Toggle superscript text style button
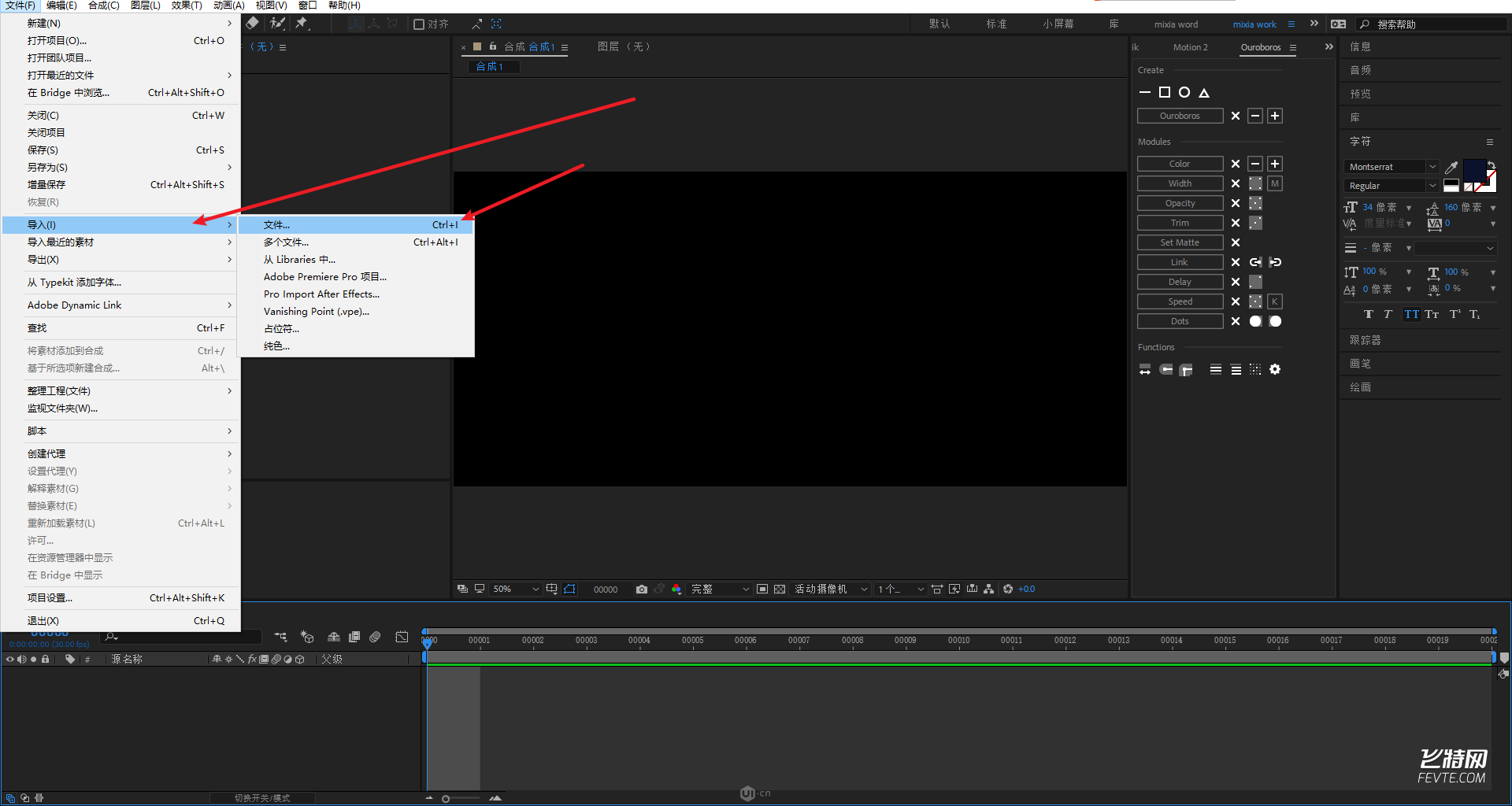 coord(1455,314)
